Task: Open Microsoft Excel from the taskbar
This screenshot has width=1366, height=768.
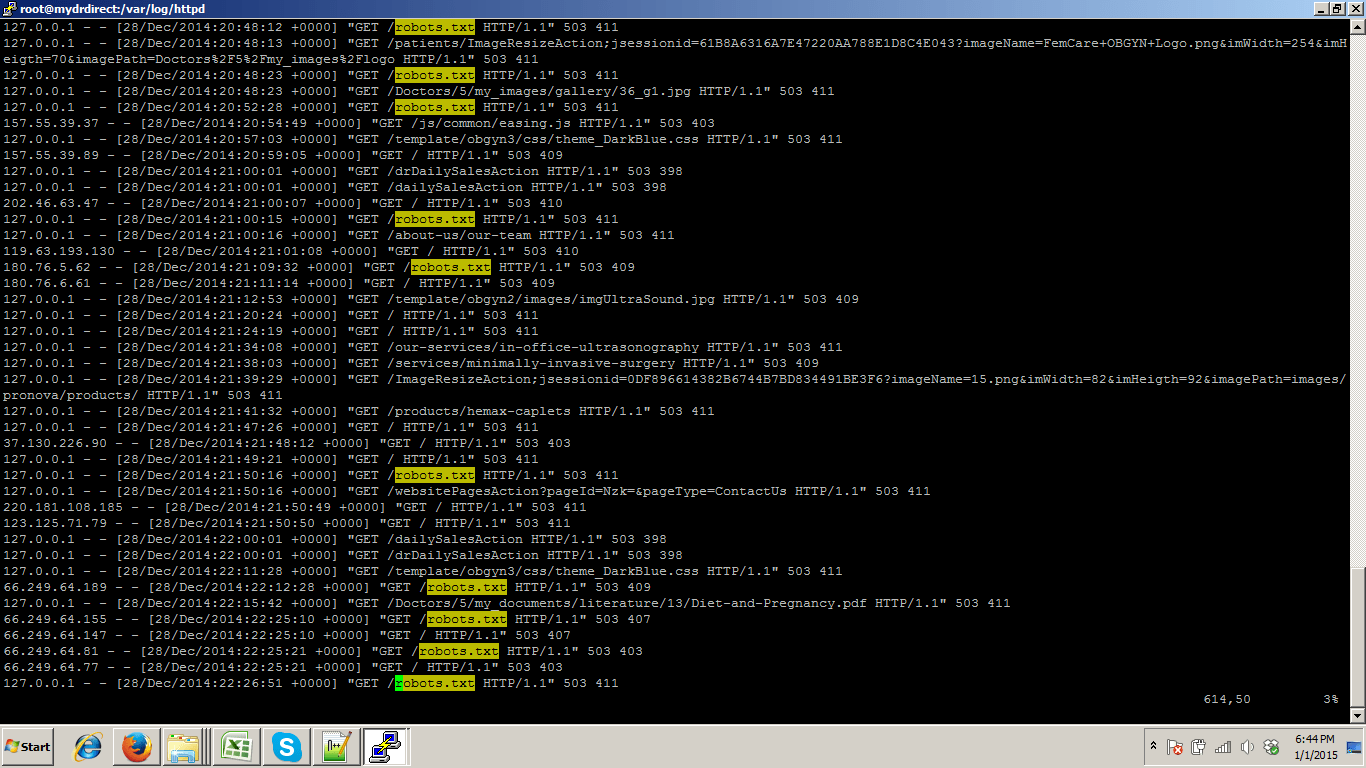Action: (236, 746)
